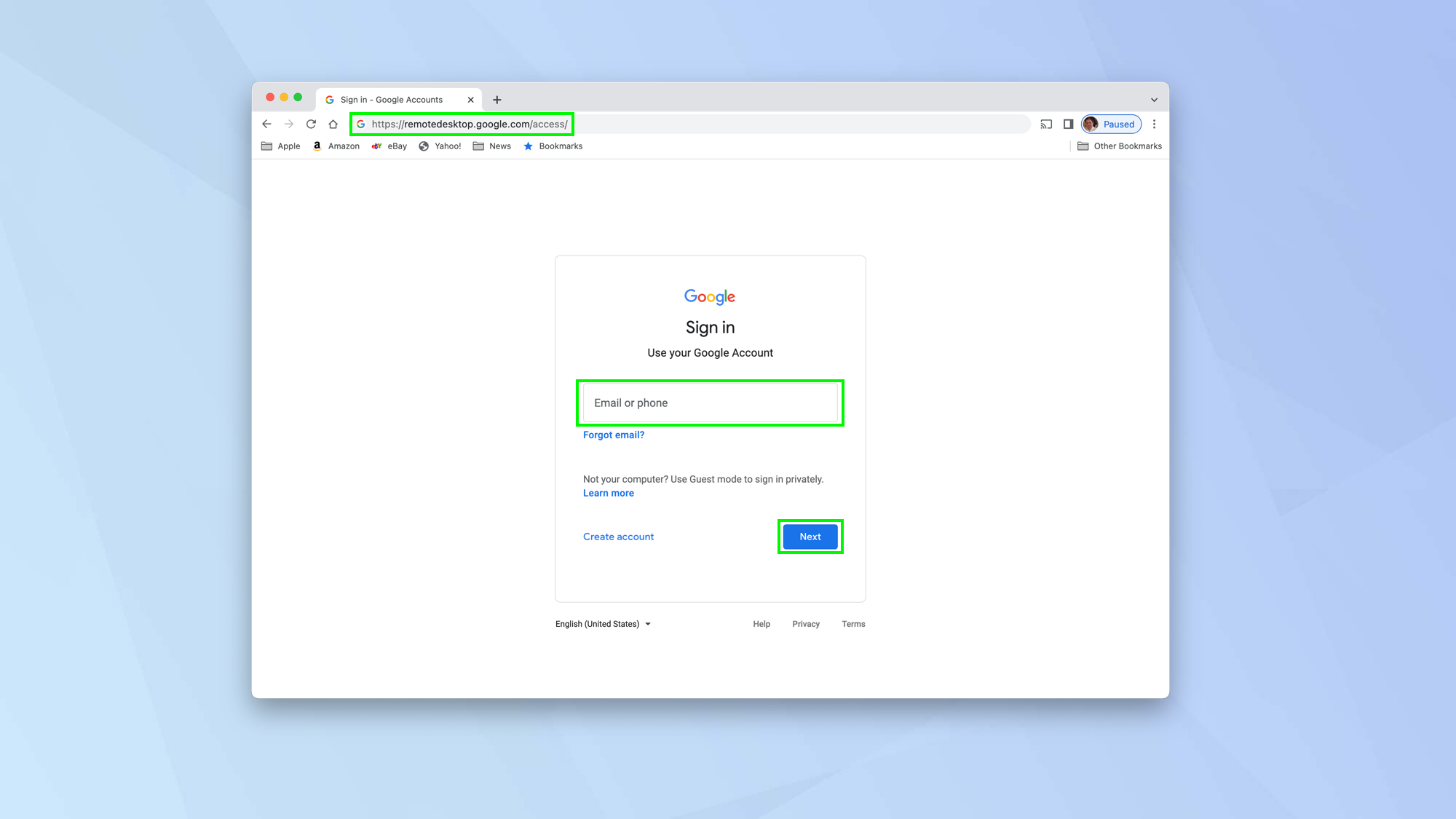Click Forgot email link
1456x819 pixels.
pos(614,434)
